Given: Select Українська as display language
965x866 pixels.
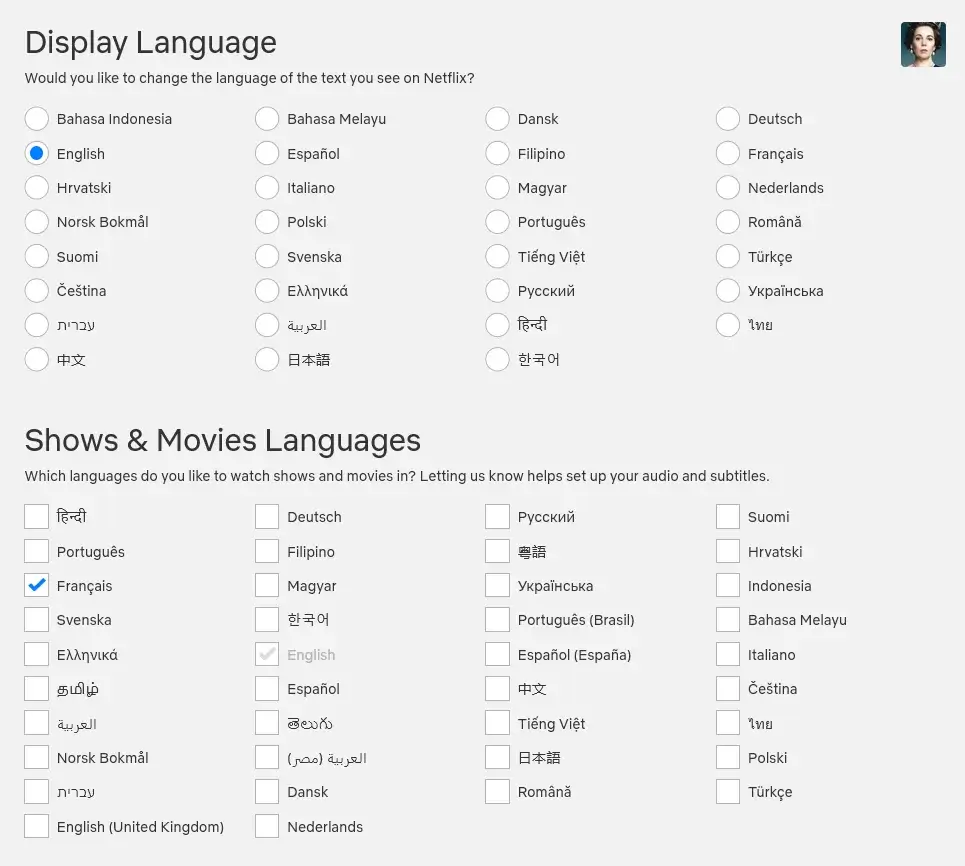Looking at the screenshot, I should pyautogui.click(x=728, y=291).
